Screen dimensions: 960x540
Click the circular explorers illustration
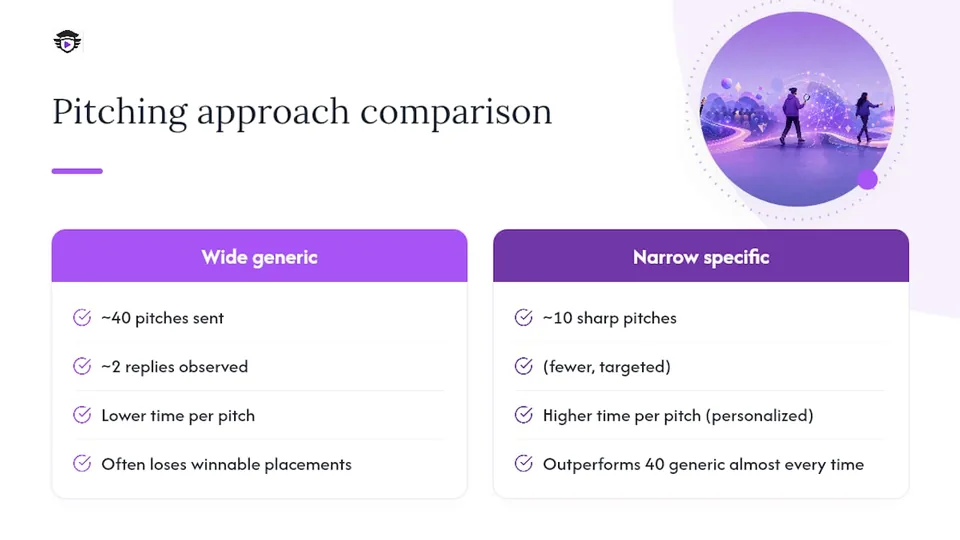[797, 109]
